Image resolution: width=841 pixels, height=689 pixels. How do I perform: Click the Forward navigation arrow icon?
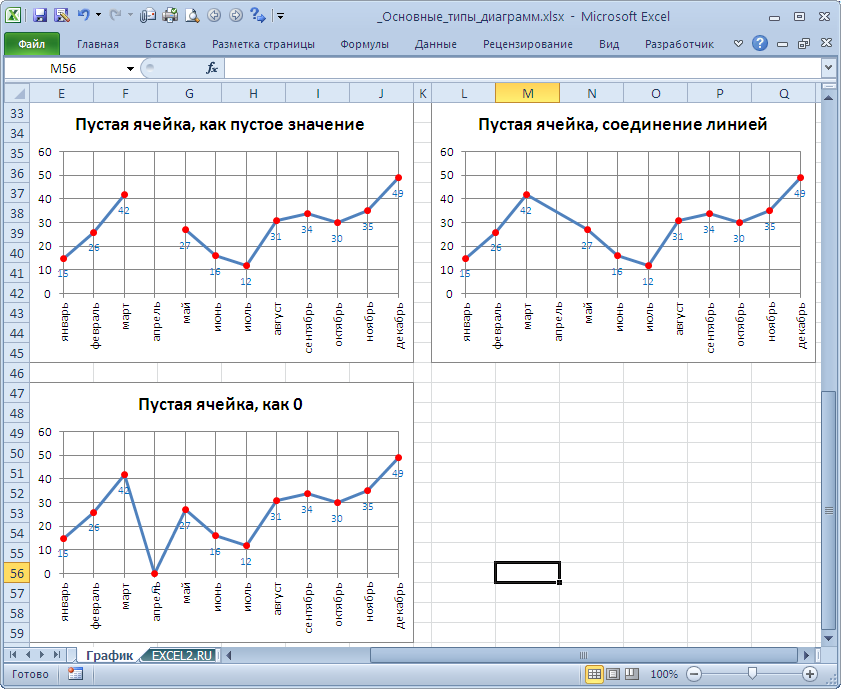(x=236, y=15)
